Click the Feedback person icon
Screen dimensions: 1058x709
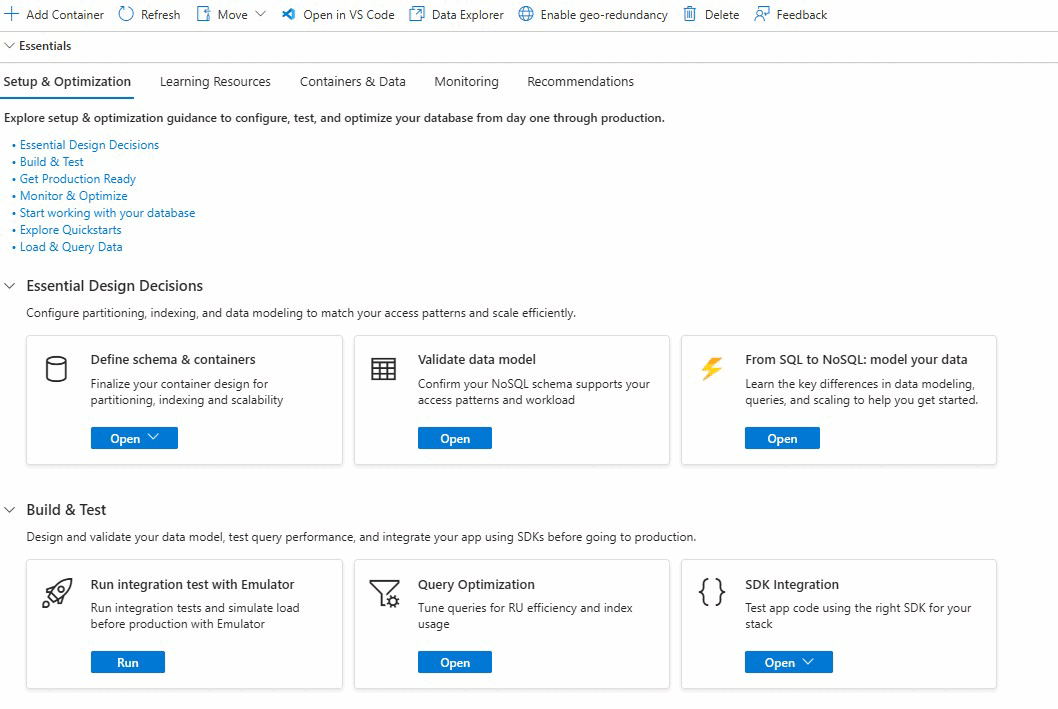click(x=762, y=14)
